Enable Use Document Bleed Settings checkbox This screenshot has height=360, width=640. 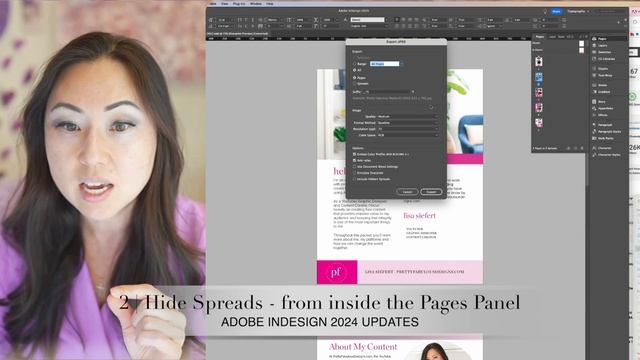(x=354, y=167)
